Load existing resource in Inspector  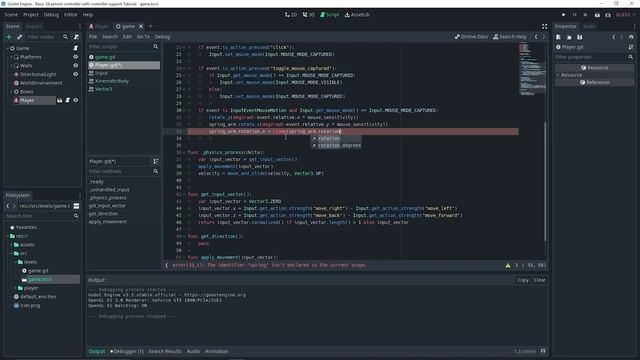click(569, 37)
